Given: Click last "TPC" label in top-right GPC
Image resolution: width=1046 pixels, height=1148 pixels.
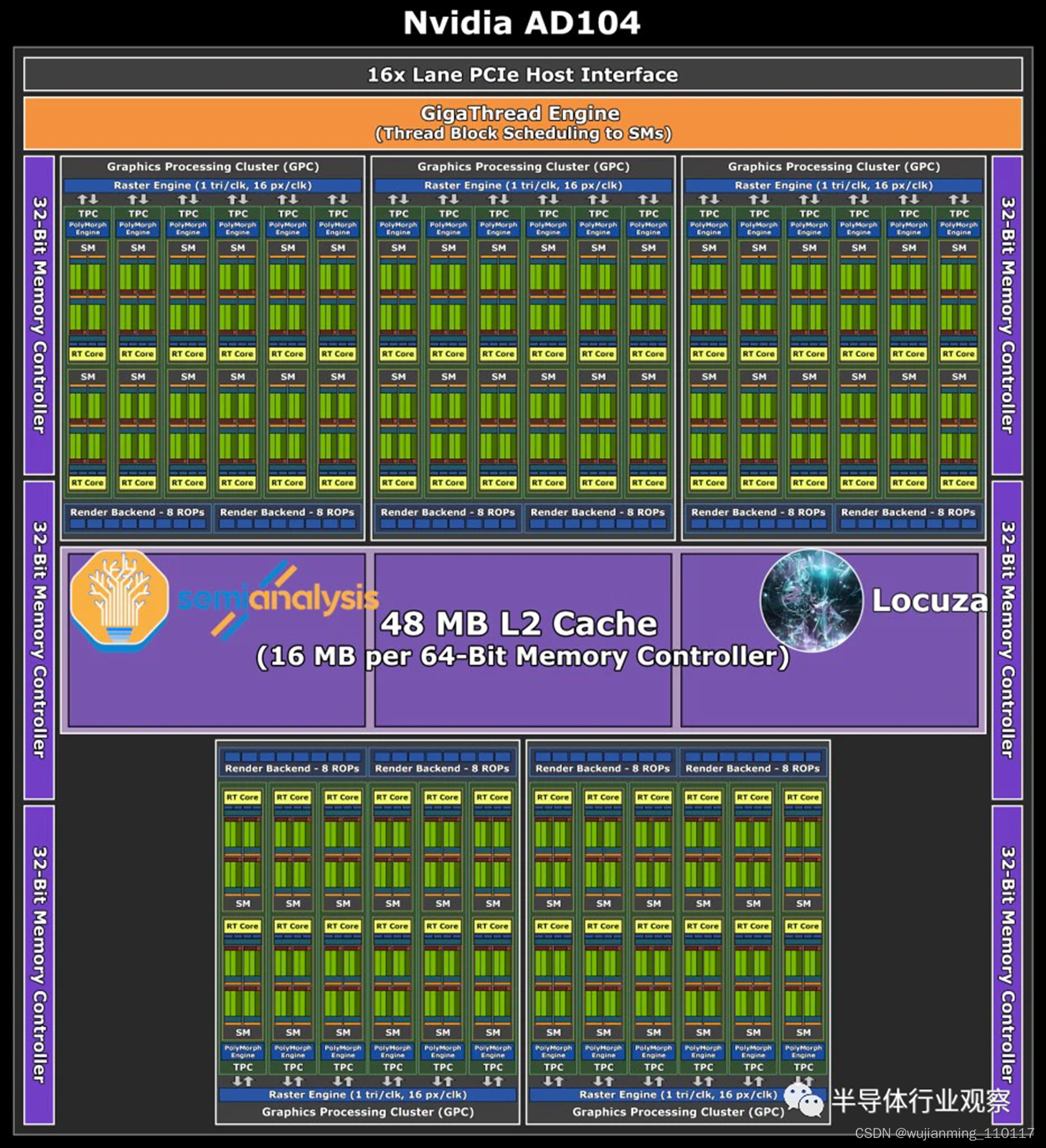Looking at the screenshot, I should 959,214.
